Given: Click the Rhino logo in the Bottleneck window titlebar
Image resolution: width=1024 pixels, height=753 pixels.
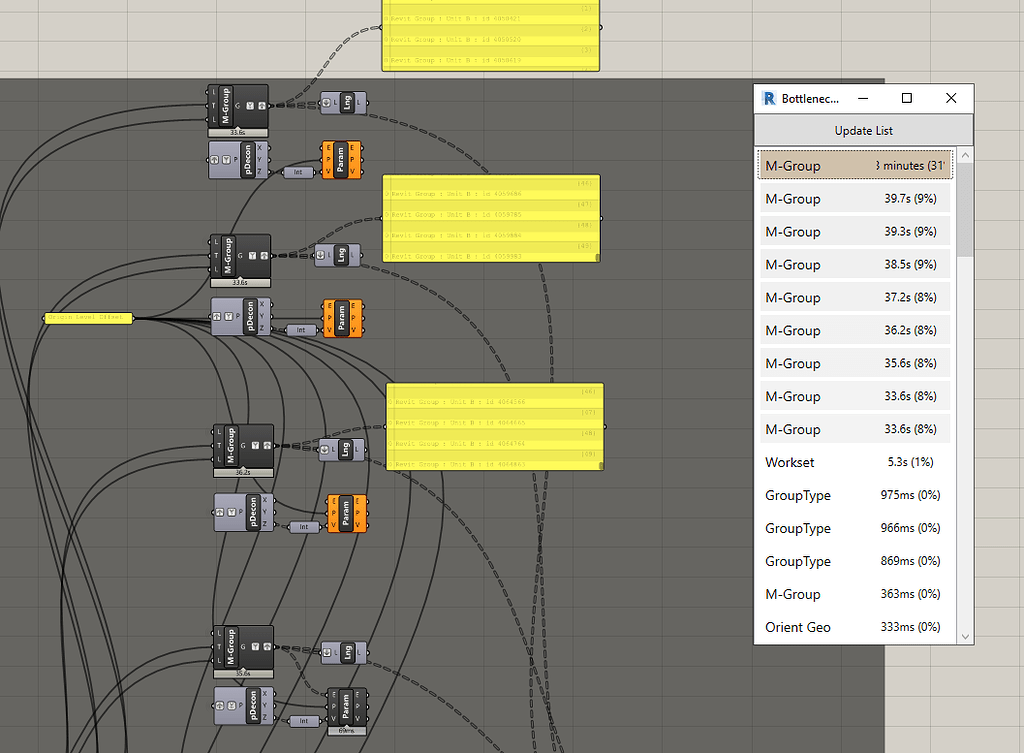Looking at the screenshot, I should [x=767, y=98].
